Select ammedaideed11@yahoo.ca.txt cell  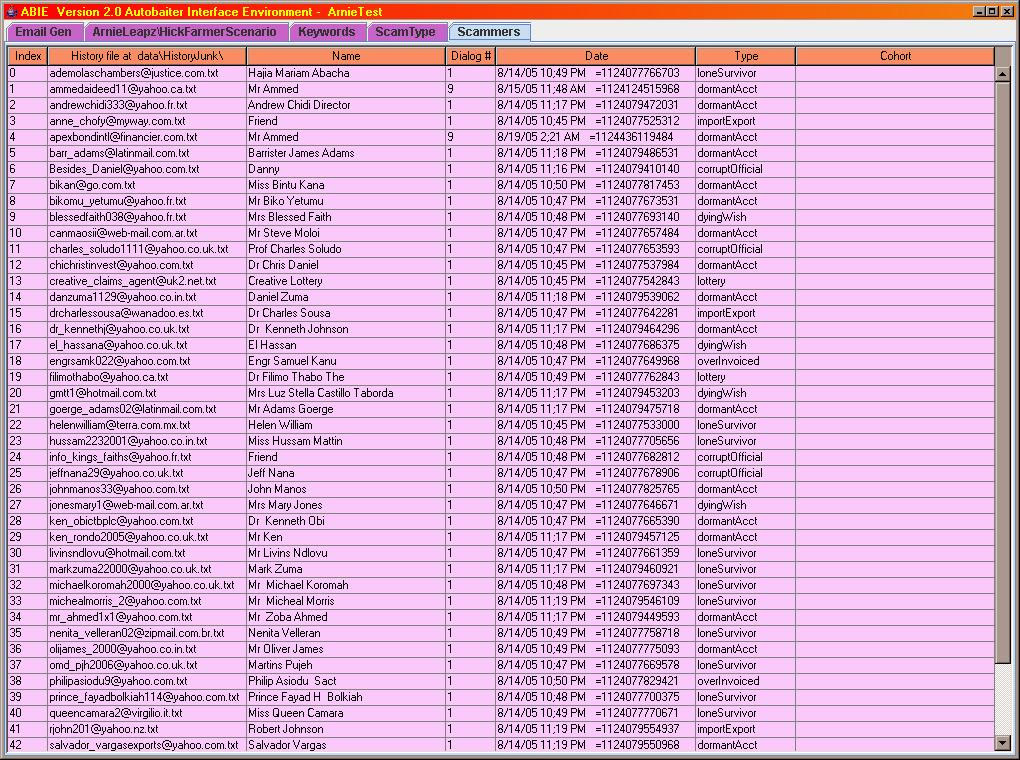point(147,89)
